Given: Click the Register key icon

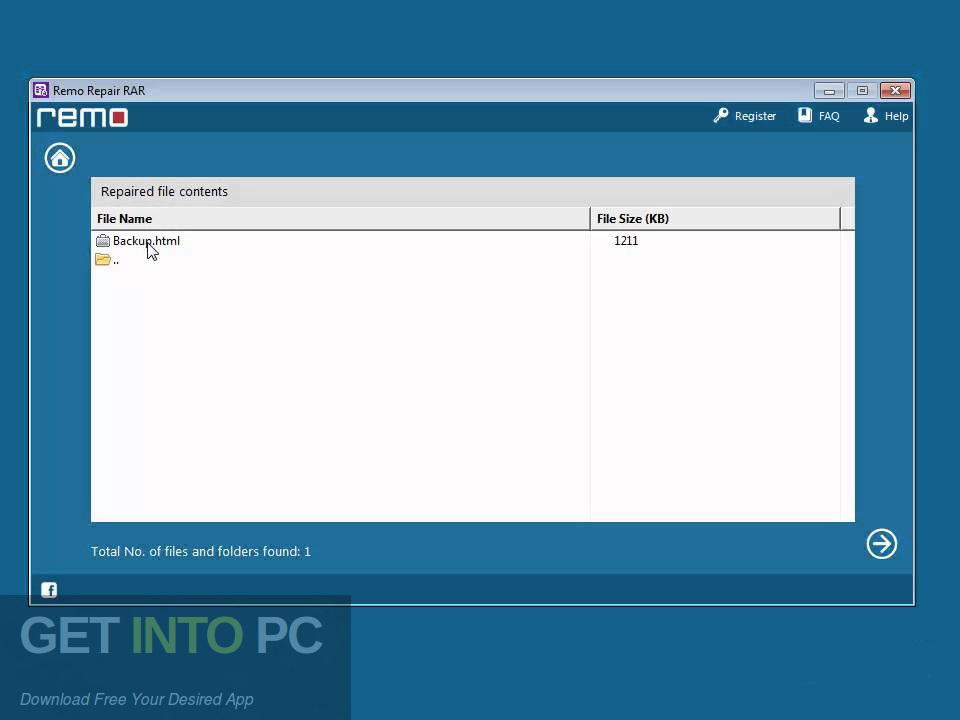Looking at the screenshot, I should [x=721, y=116].
